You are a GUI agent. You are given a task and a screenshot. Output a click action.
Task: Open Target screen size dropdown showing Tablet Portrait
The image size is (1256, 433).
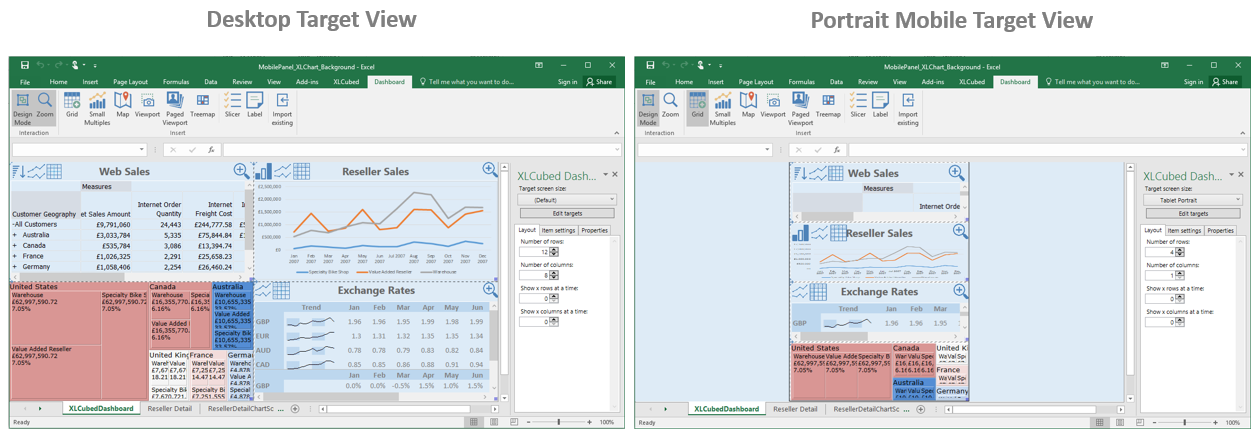(x=1194, y=200)
